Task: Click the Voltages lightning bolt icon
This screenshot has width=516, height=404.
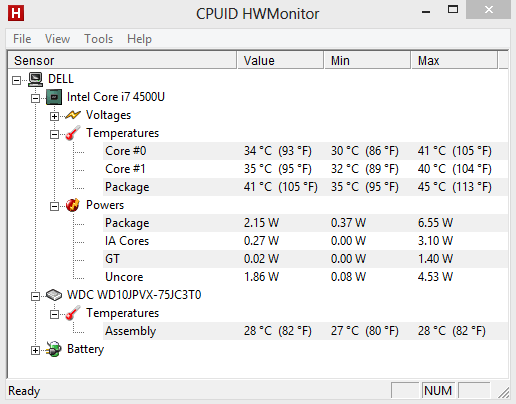Action: [x=73, y=115]
